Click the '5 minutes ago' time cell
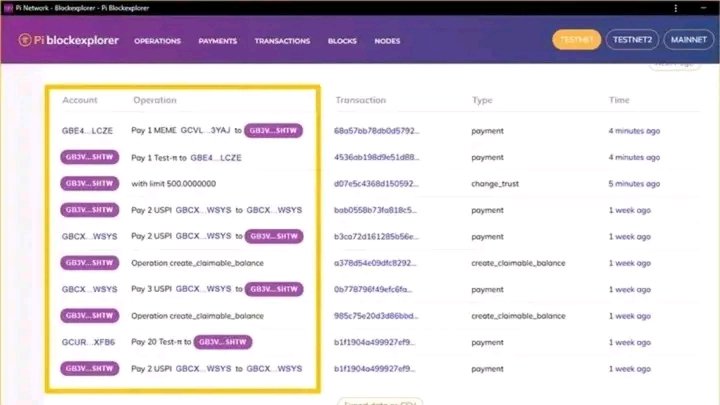The width and height of the screenshot is (720, 405). click(634, 184)
